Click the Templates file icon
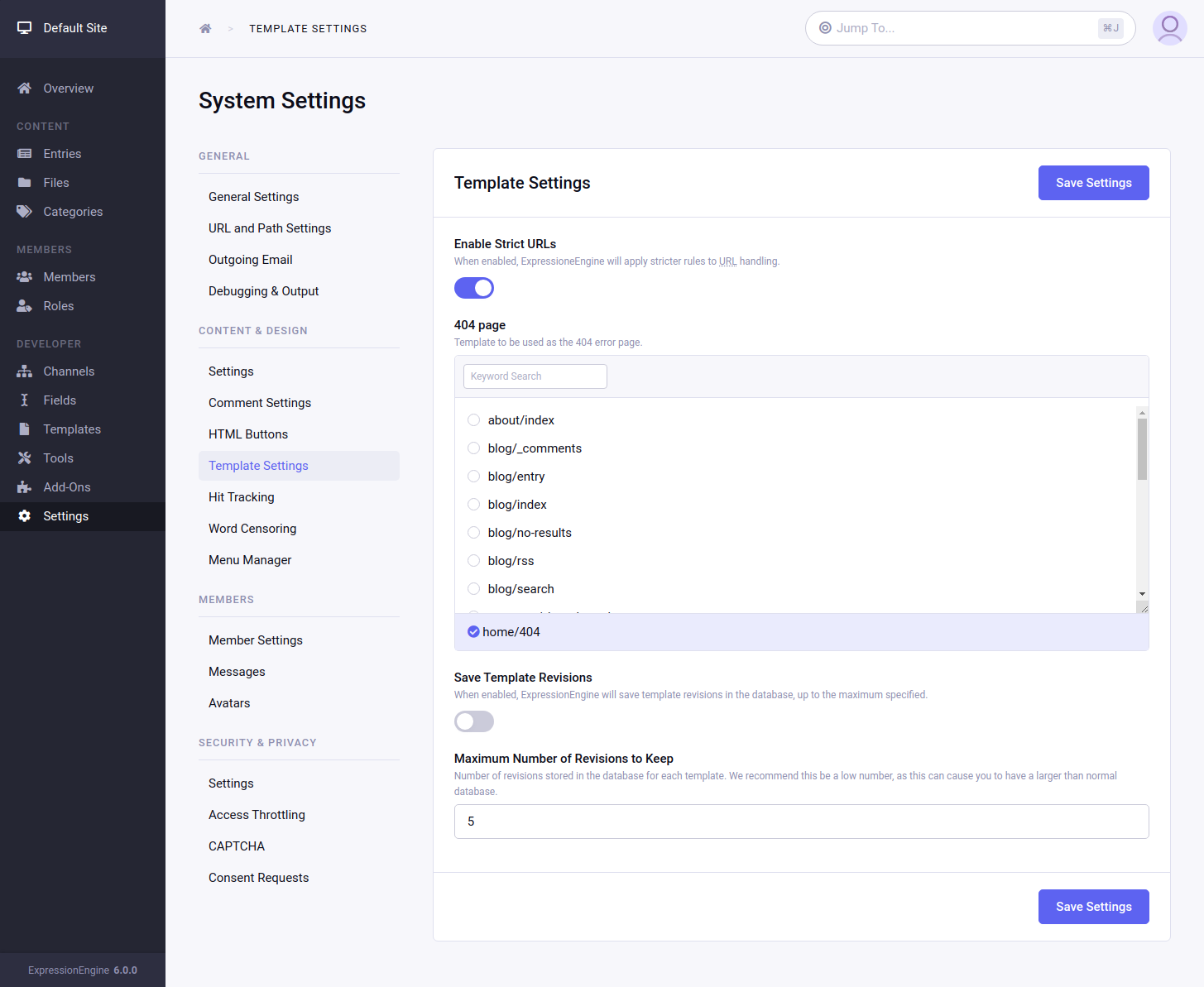Screen dimensions: 1204x987 pos(25,429)
